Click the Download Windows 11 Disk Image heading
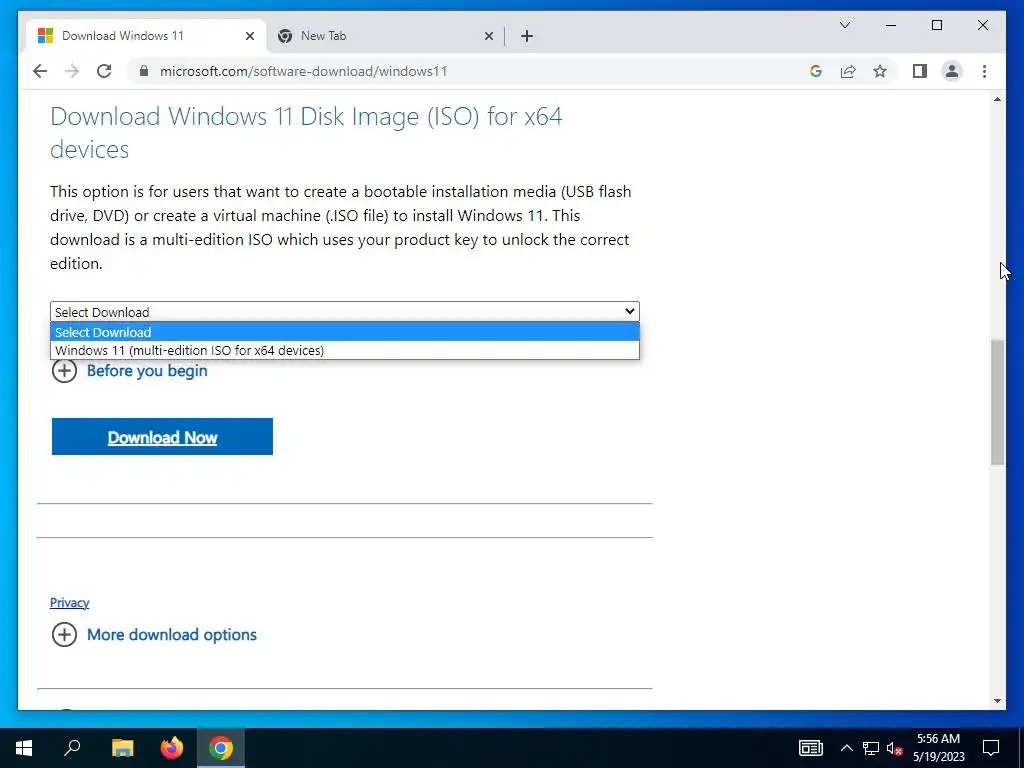 tap(306, 133)
